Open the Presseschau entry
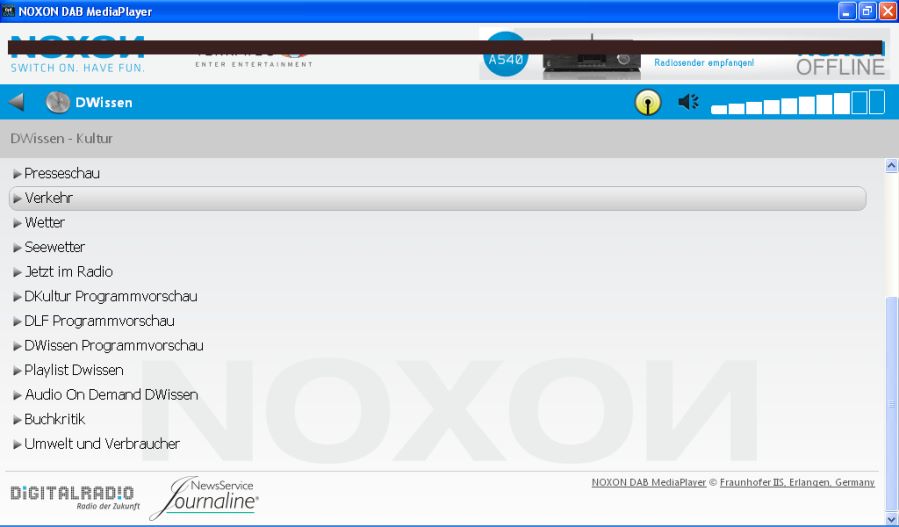This screenshot has width=899, height=527. (x=62, y=173)
